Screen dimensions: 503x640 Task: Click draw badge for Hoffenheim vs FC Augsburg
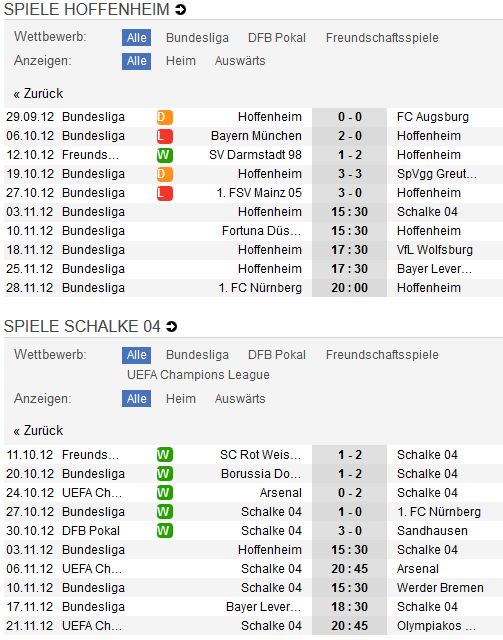(165, 117)
